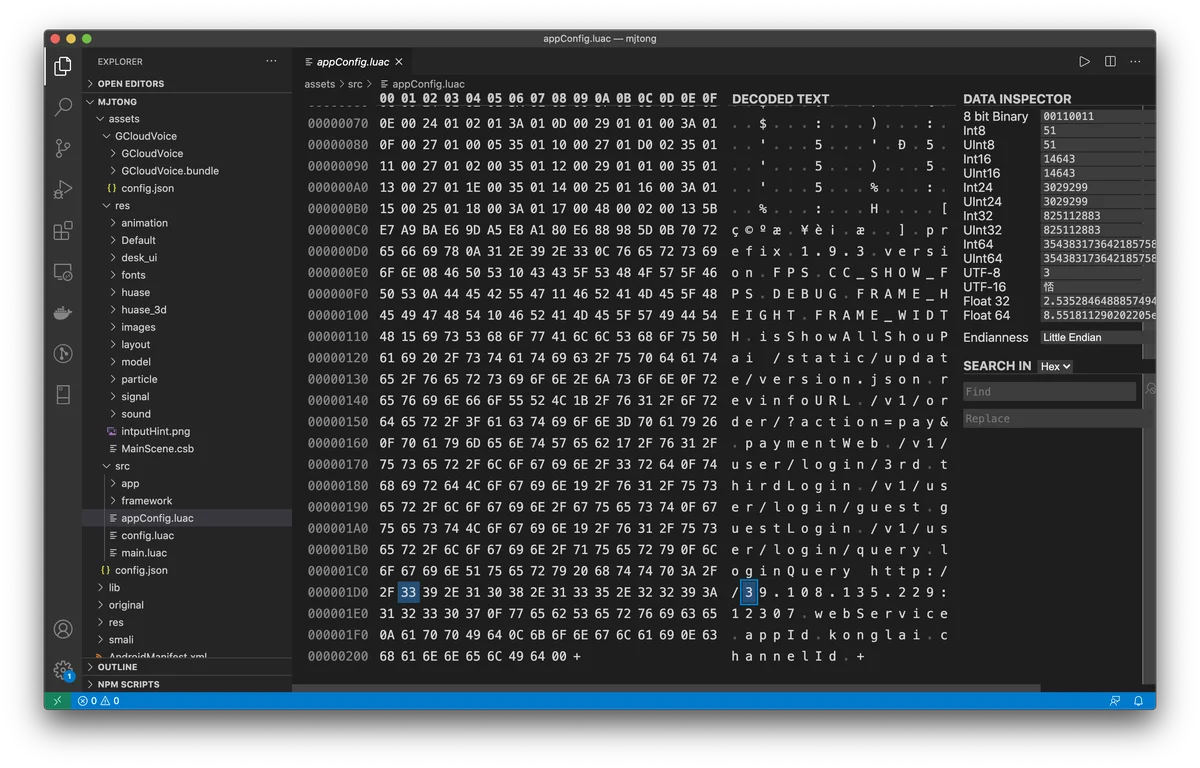Open the Source Control view

(x=63, y=148)
